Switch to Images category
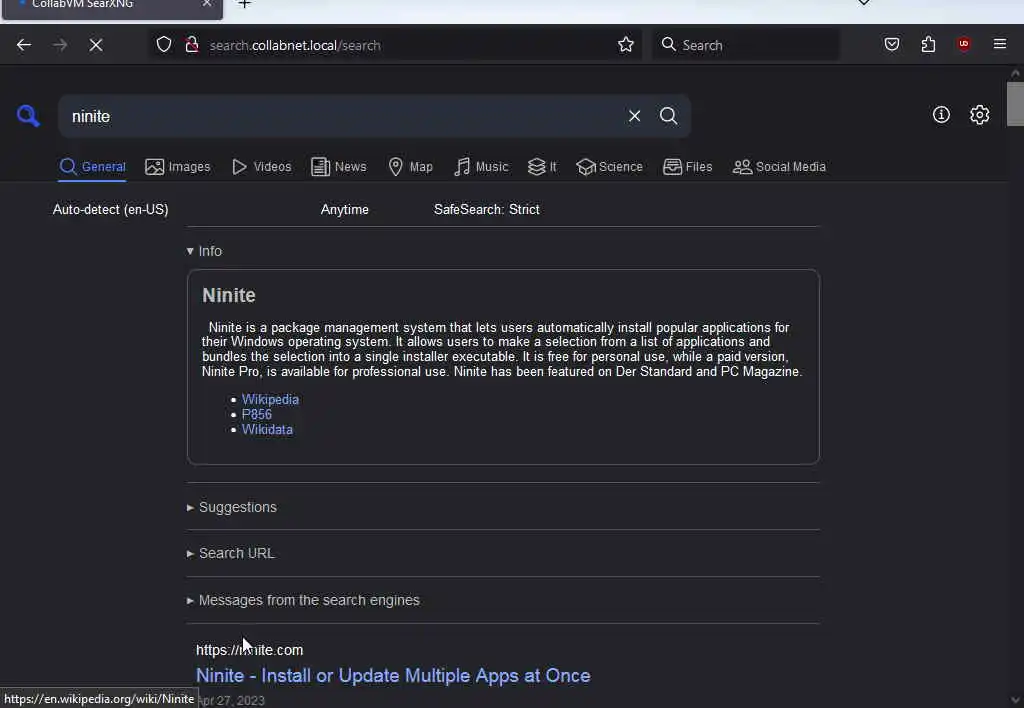 178,167
